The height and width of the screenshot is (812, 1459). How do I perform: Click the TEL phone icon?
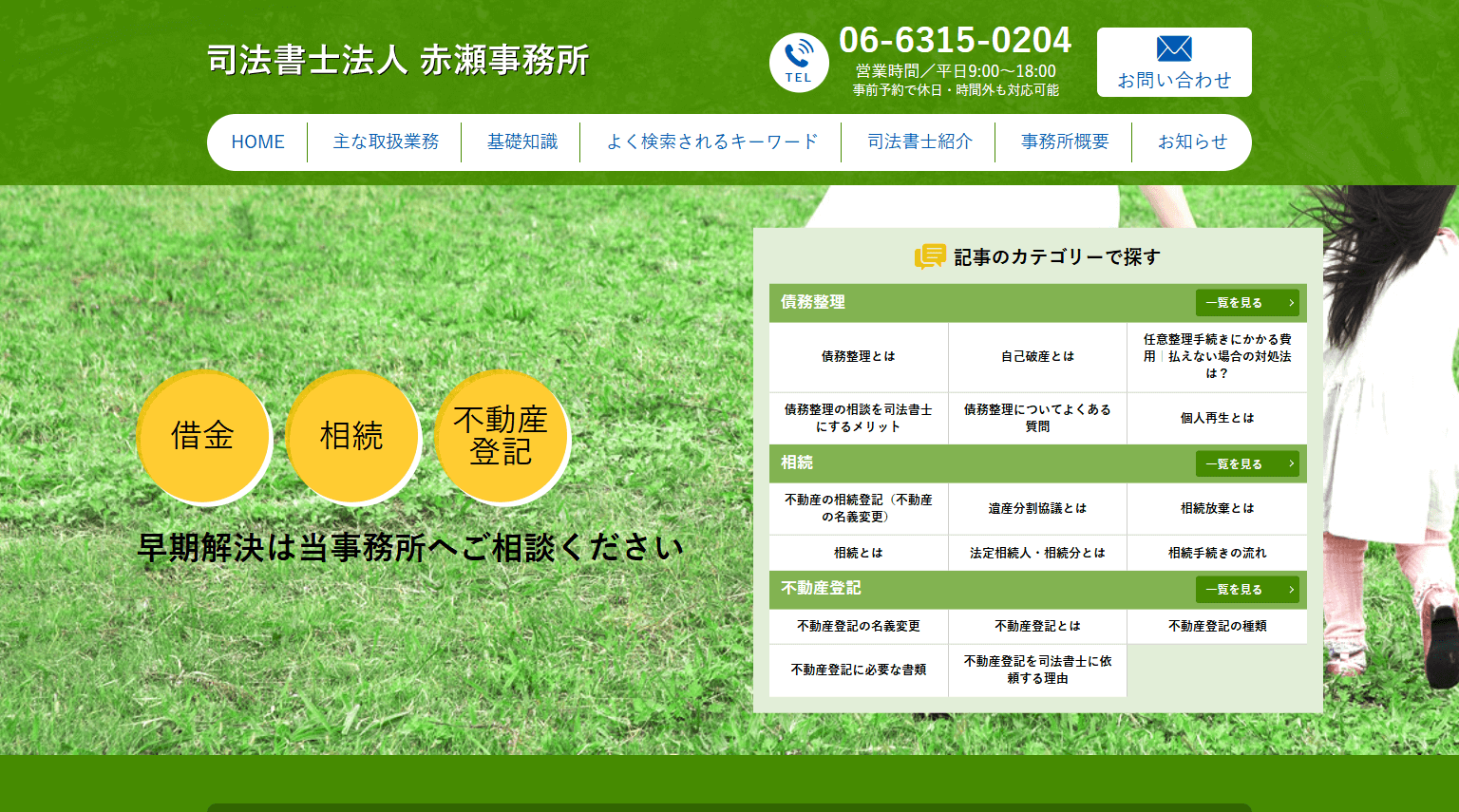point(799,62)
